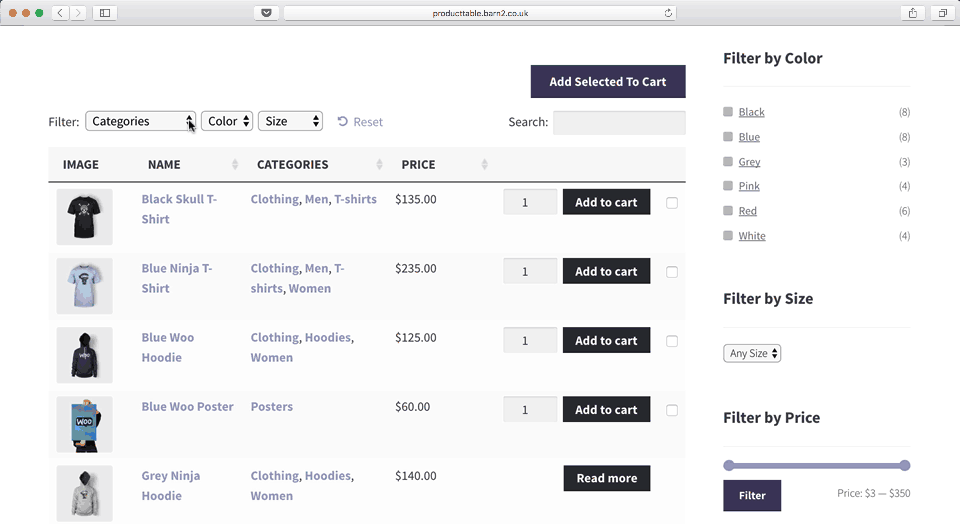This screenshot has height=524, width=960.
Task: Check the Blue Woo Hoodie row checkbox
Action: [x=672, y=341]
